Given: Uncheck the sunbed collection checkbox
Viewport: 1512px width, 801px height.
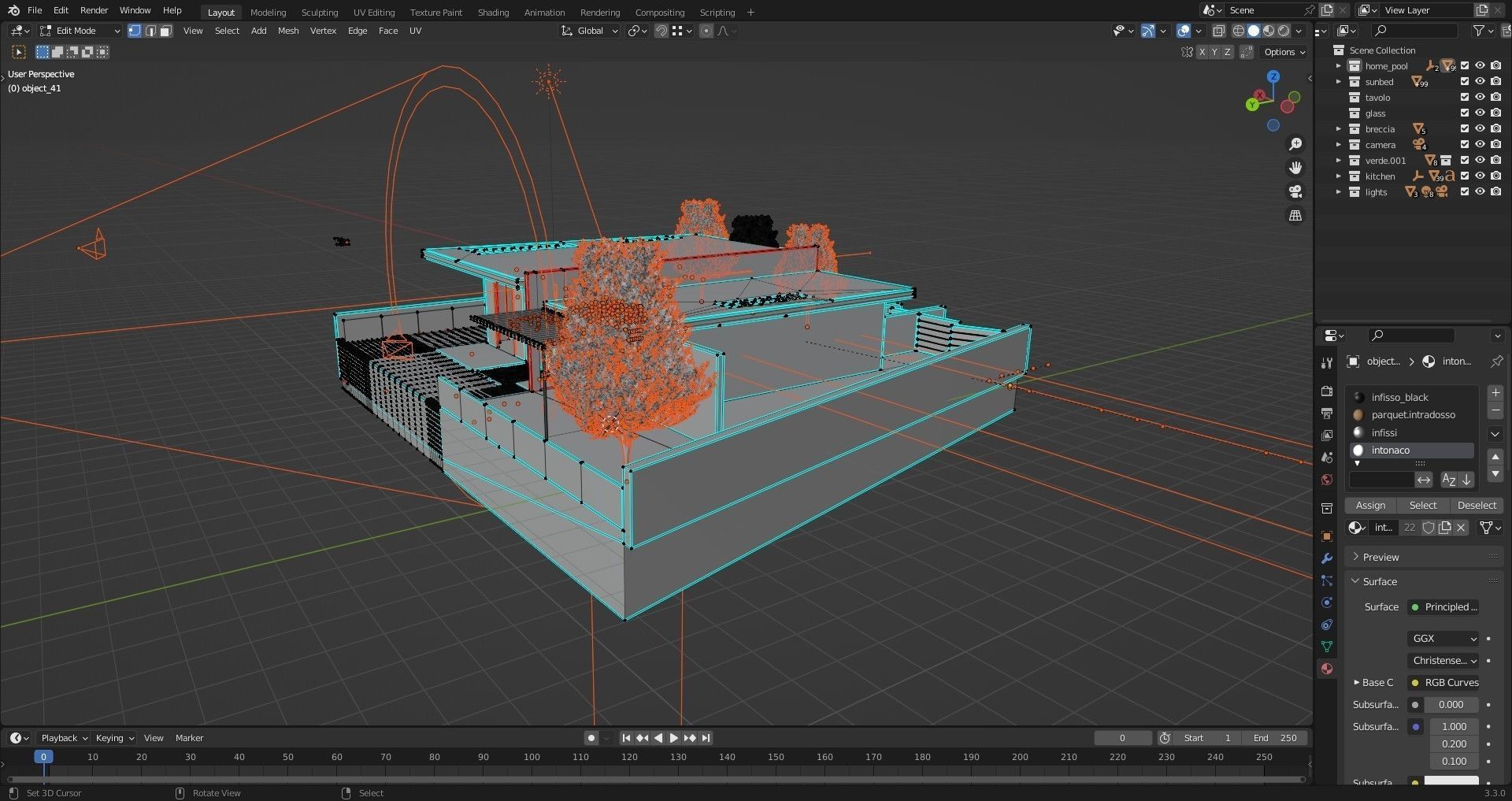Looking at the screenshot, I should 1465,82.
